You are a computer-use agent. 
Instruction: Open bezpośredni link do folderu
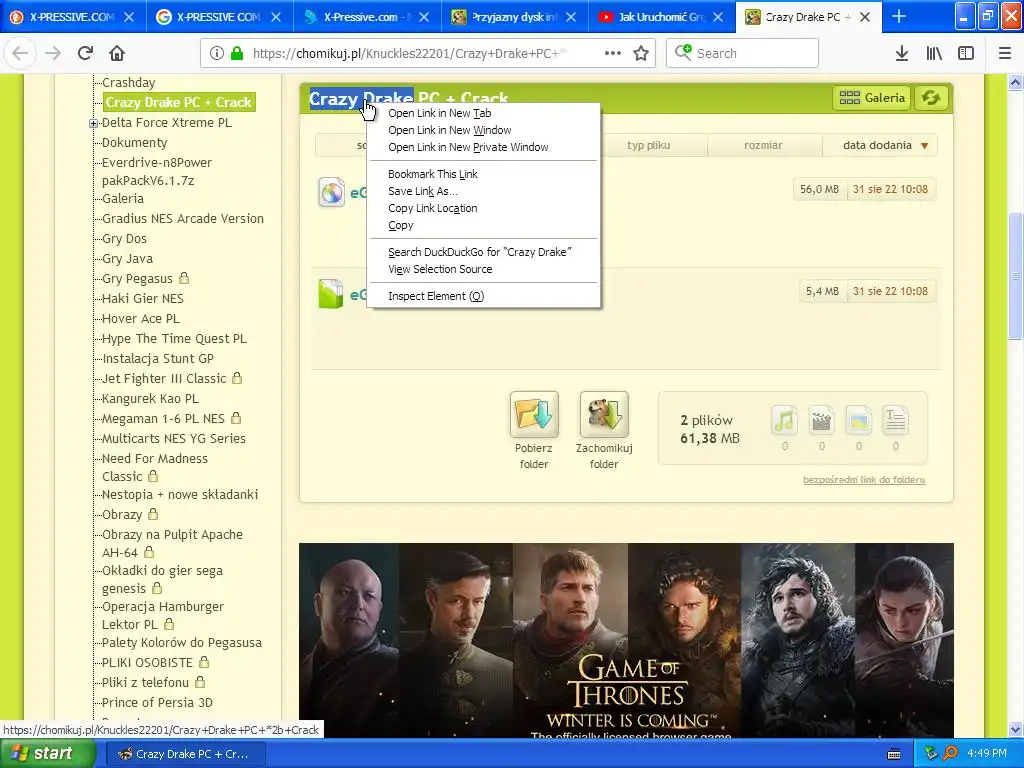click(864, 479)
